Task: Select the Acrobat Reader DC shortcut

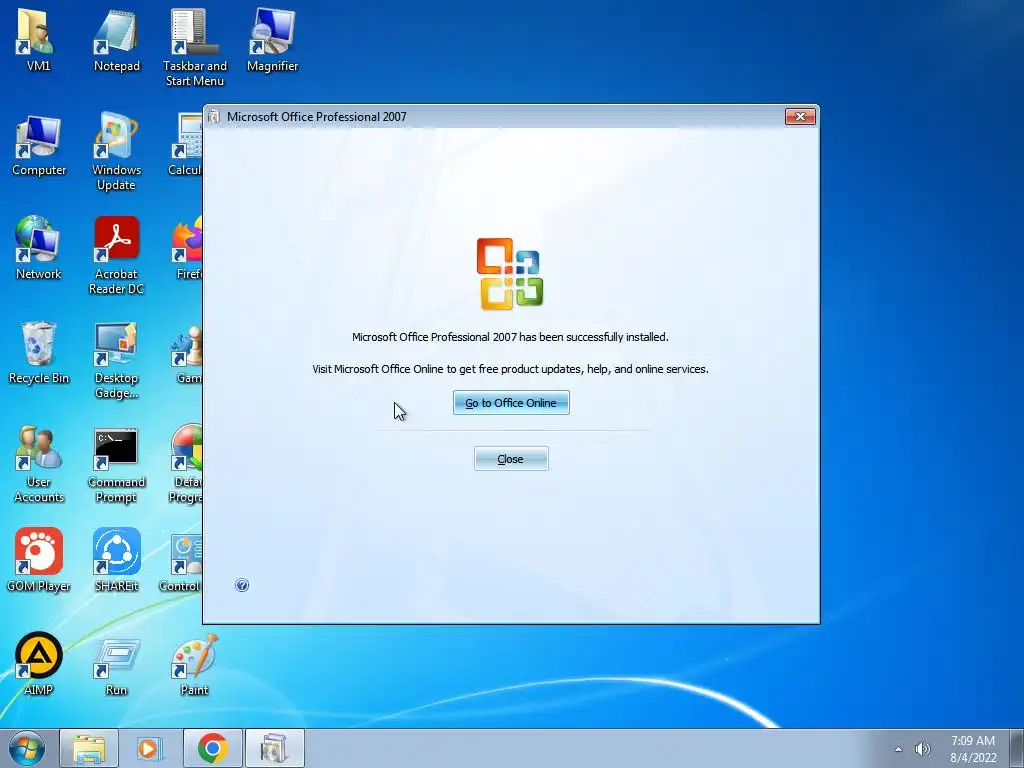Action: click(x=116, y=256)
